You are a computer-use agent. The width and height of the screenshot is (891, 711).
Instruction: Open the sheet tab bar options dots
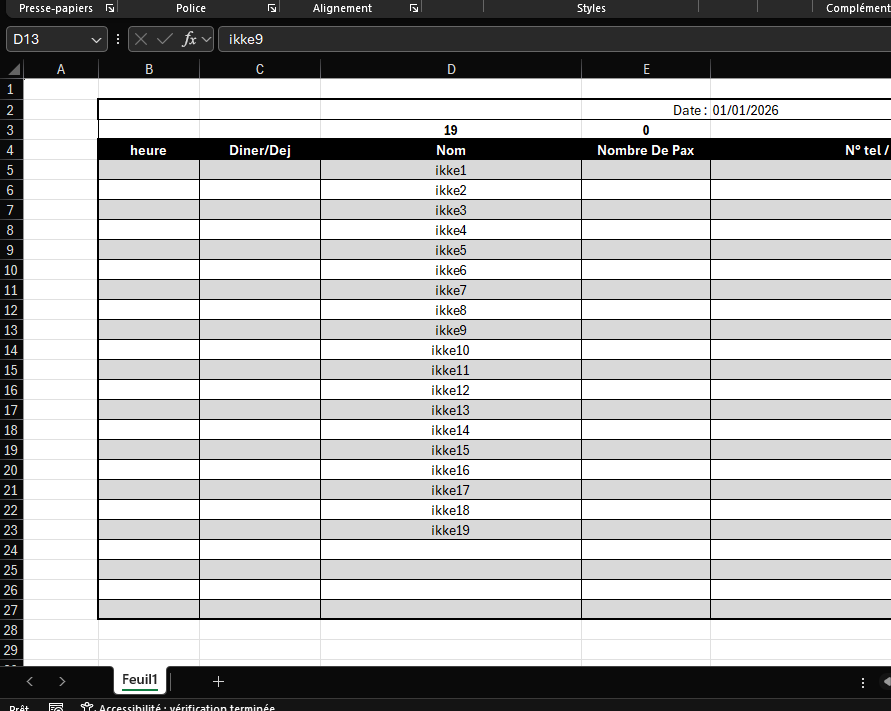point(863,682)
